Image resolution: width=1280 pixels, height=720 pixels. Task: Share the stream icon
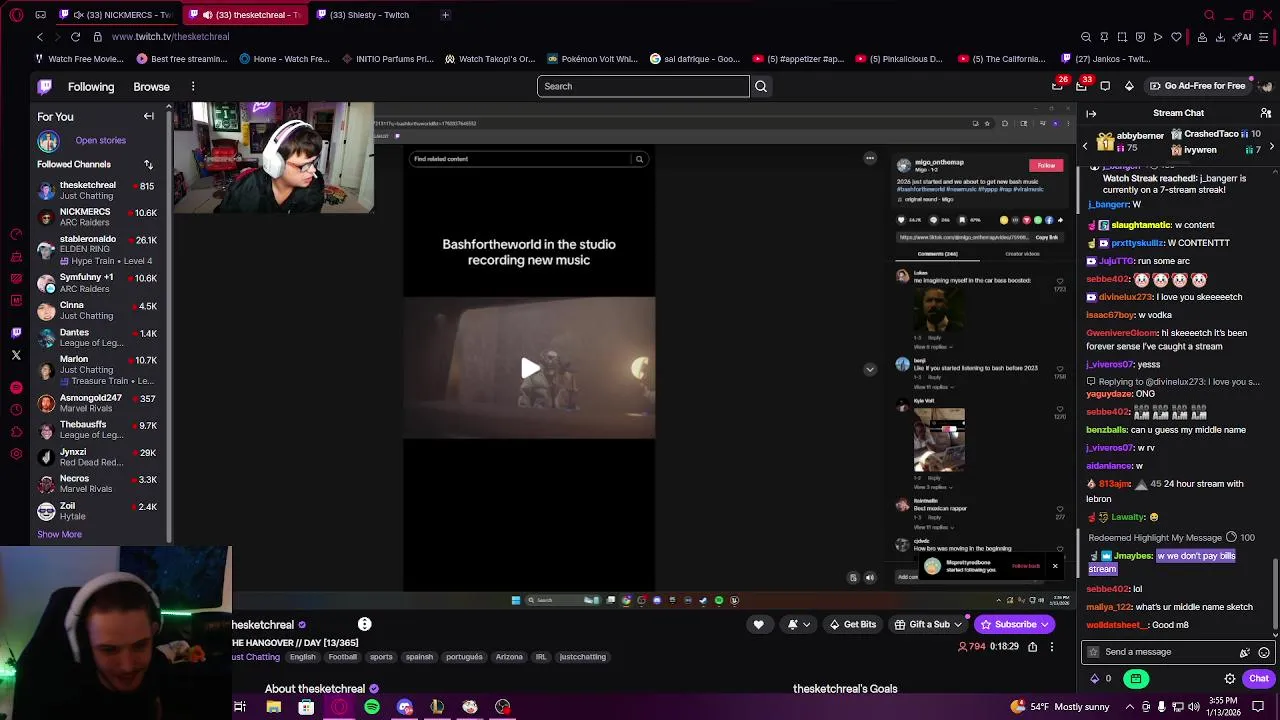click(1032, 647)
